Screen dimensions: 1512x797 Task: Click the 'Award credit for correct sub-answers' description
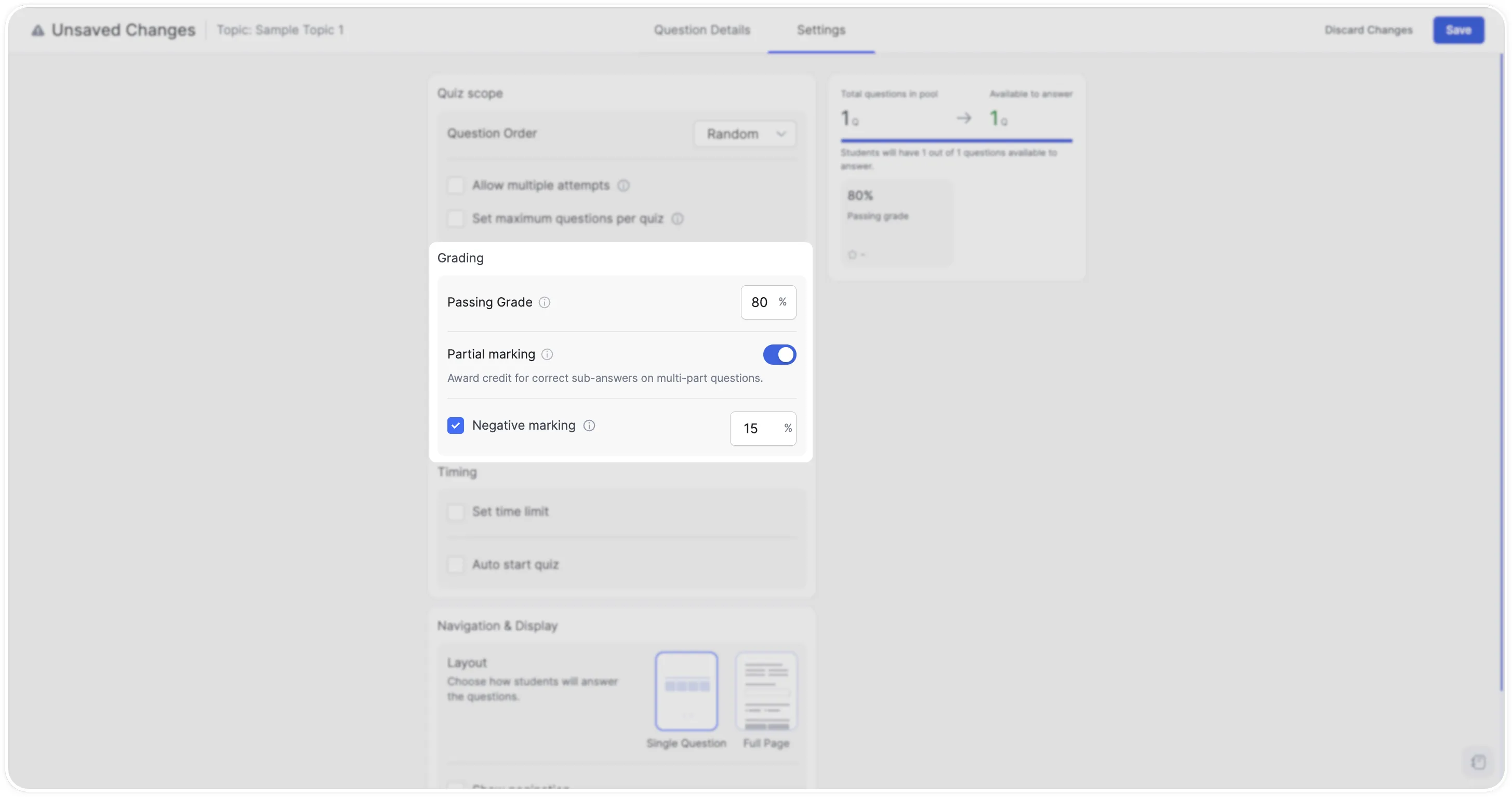605,378
